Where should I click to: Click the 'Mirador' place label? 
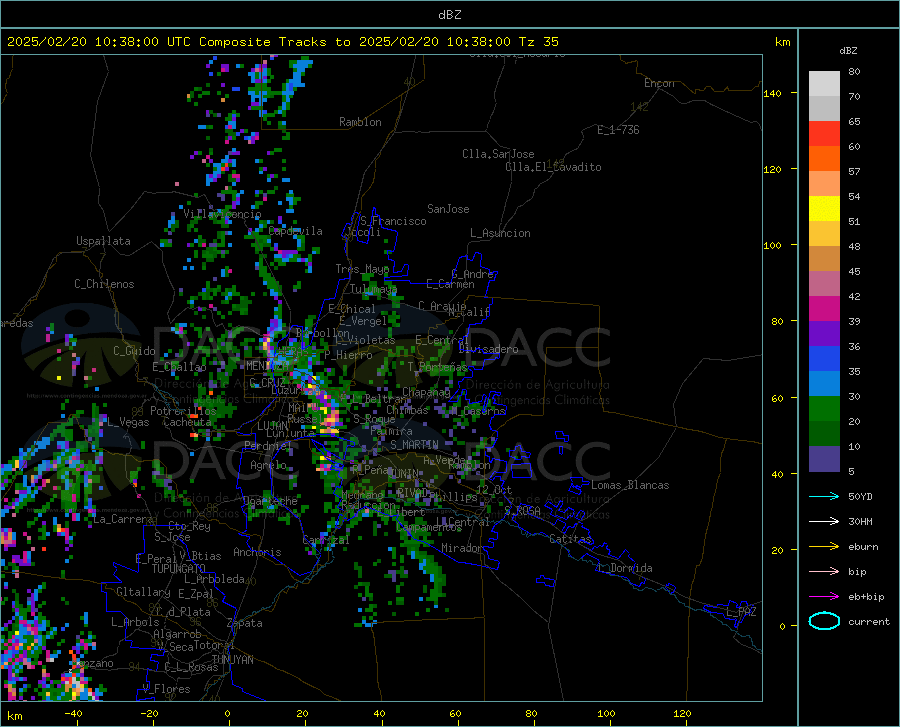[x=461, y=548]
